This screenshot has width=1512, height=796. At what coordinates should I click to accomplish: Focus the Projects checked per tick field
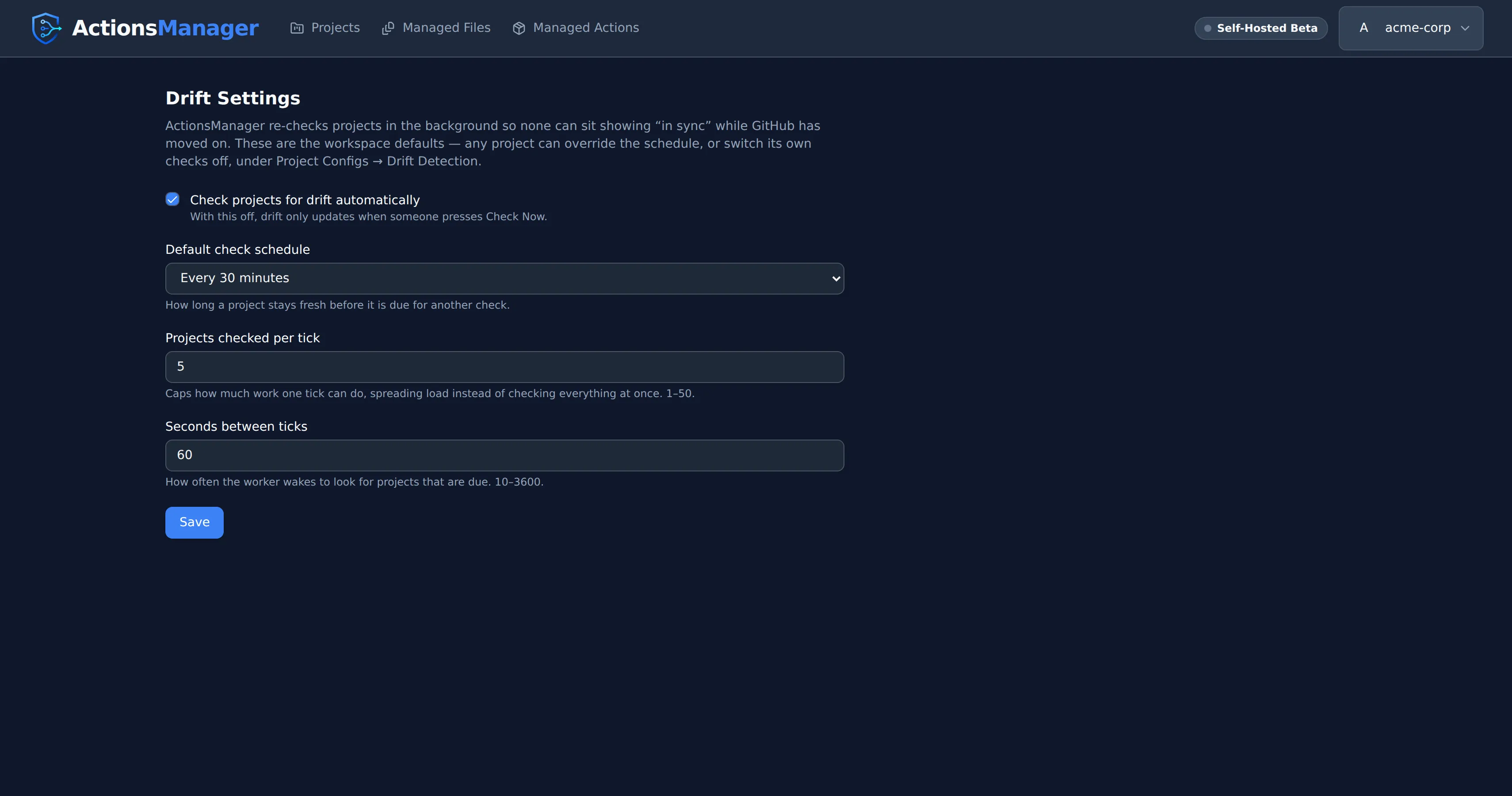pos(505,367)
